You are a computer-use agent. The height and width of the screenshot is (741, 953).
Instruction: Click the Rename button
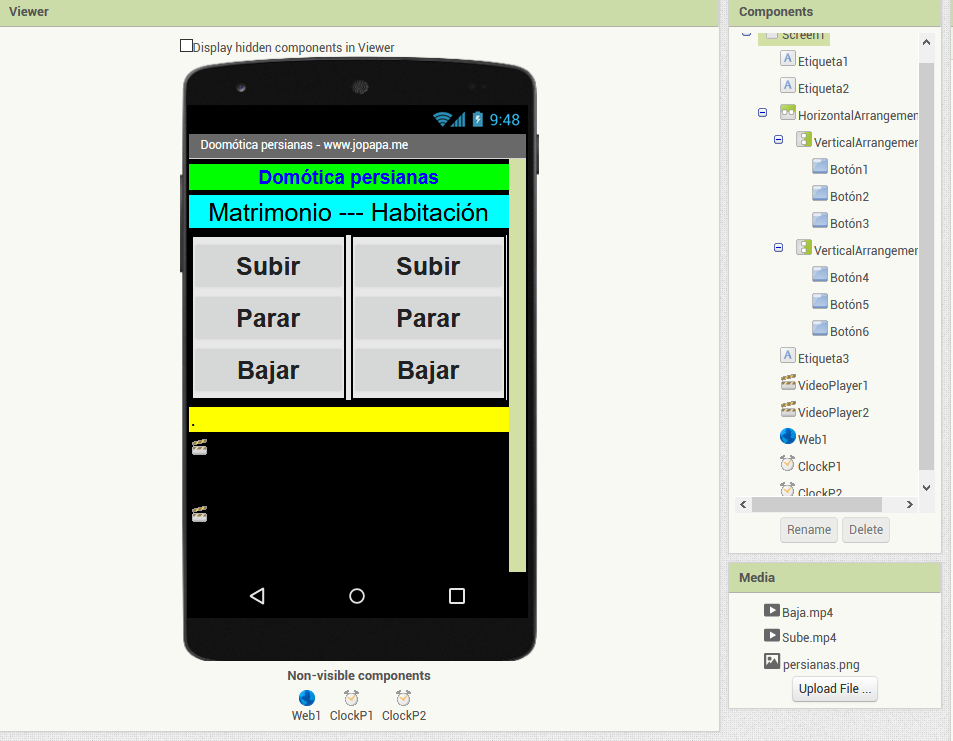(808, 530)
